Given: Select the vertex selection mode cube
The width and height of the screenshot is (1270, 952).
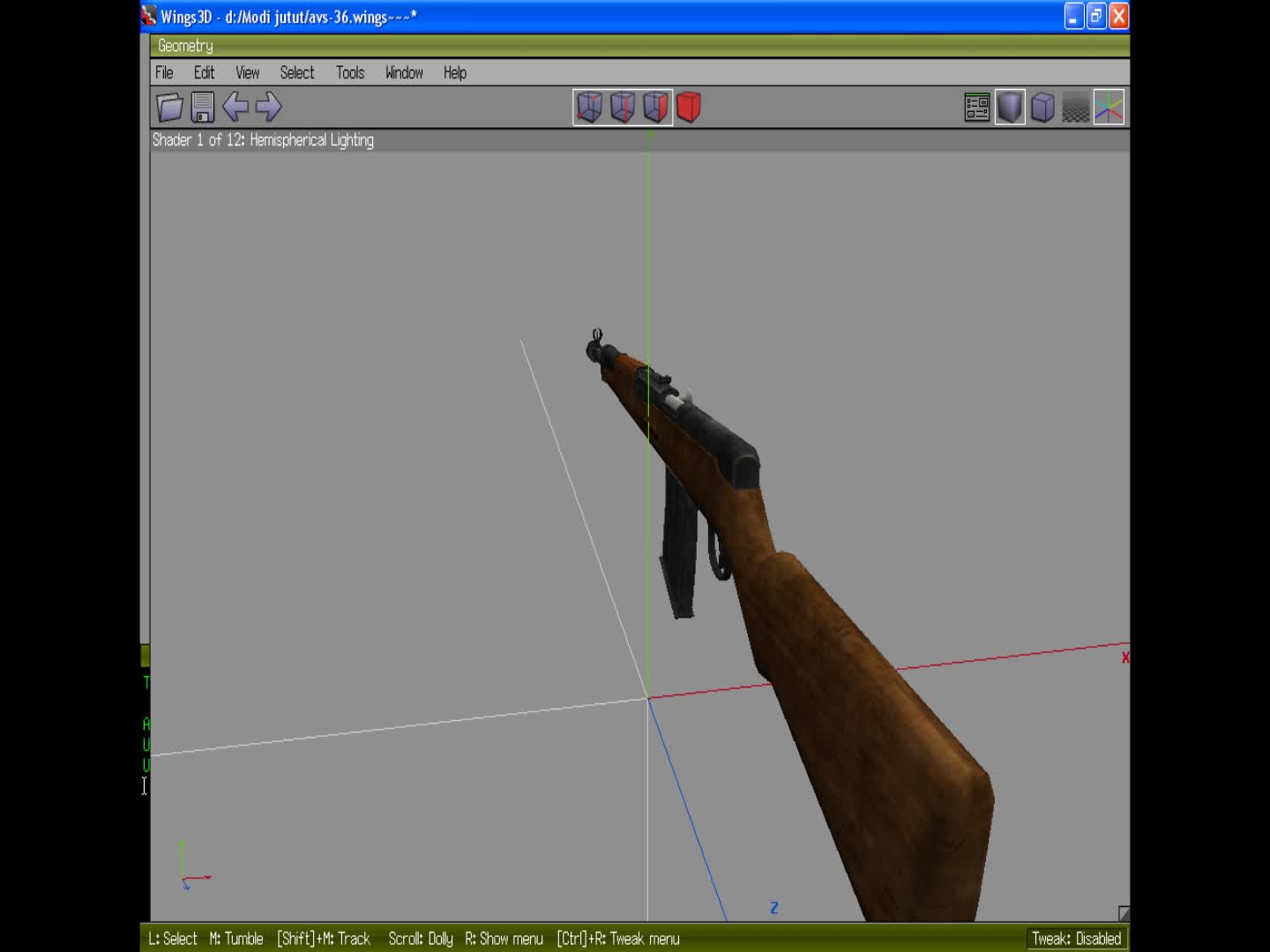Looking at the screenshot, I should (588, 107).
